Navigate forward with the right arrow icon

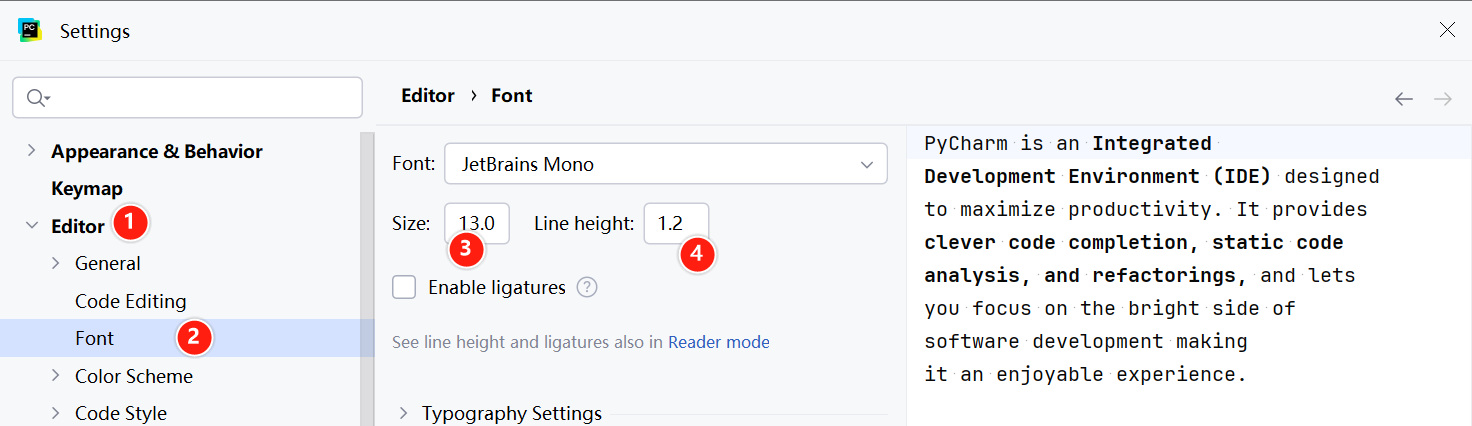(x=1442, y=98)
